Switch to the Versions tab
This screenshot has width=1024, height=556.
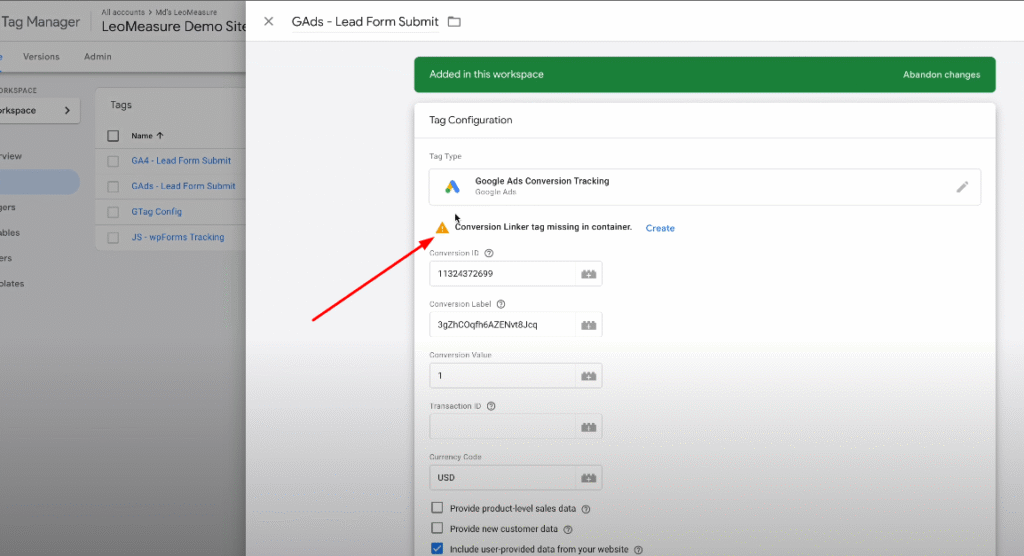(x=41, y=57)
